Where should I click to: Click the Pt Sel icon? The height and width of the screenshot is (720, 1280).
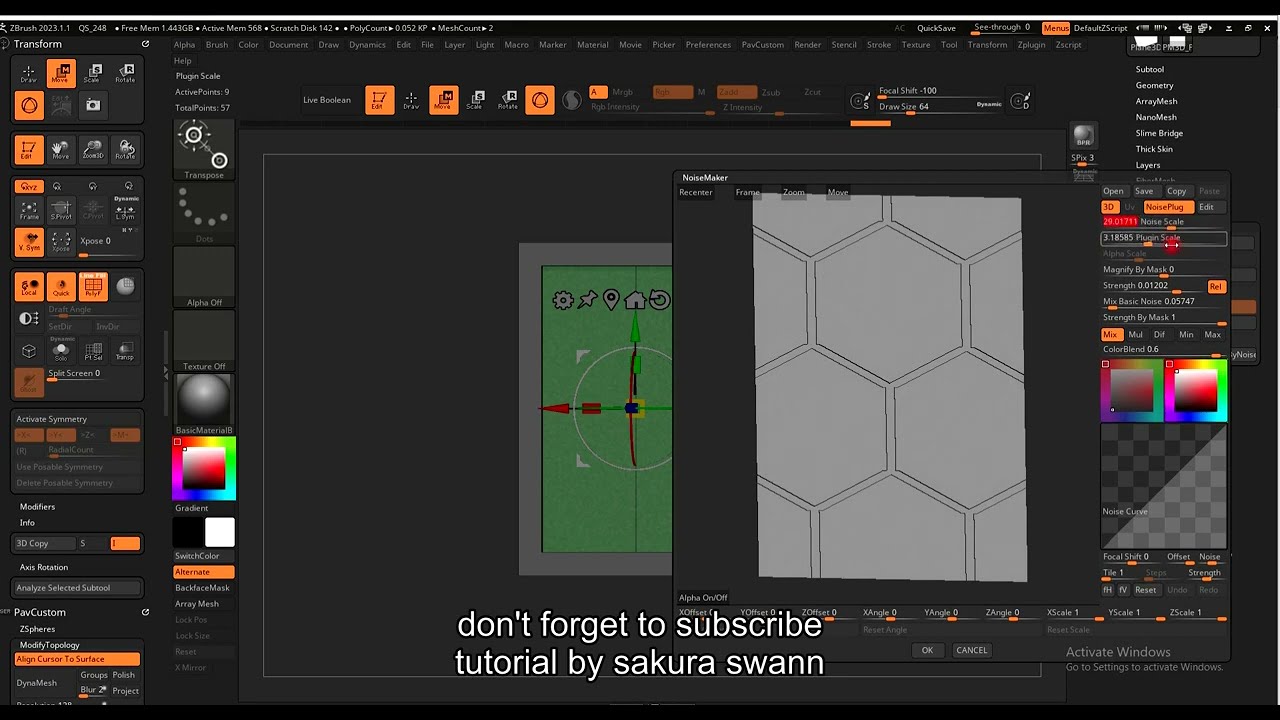93,350
